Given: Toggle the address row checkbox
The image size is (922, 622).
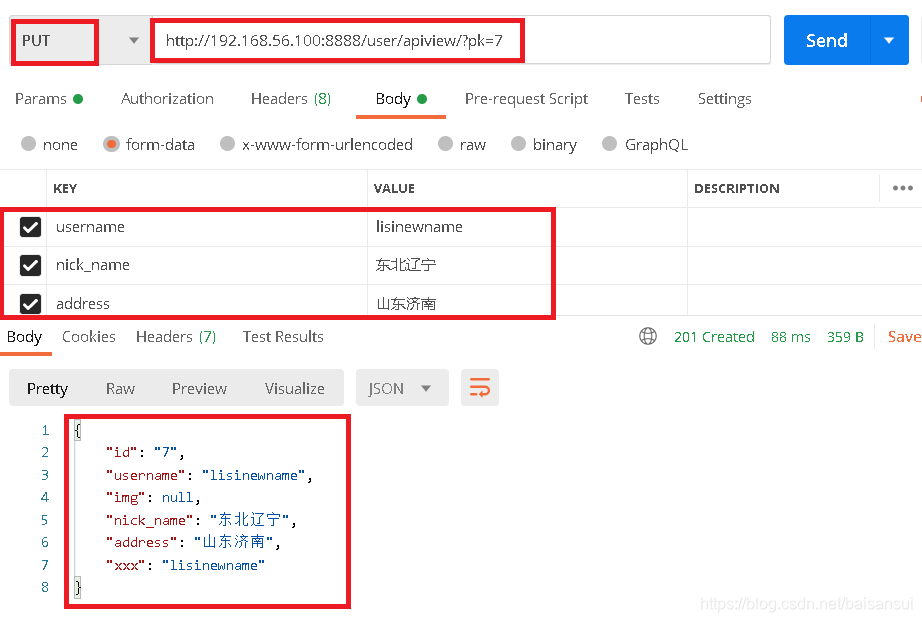Looking at the screenshot, I should [31, 303].
